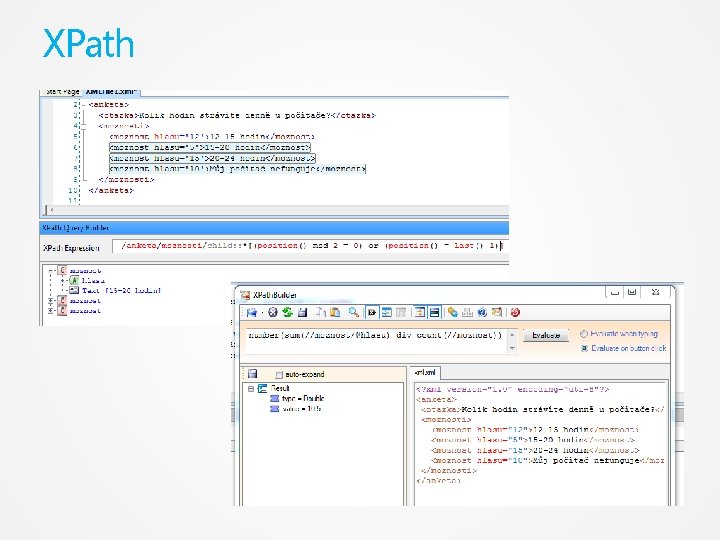Image resolution: width=720 pixels, height=540 pixels.
Task: Click the icon beside 'type = Double'
Action: coord(275,398)
